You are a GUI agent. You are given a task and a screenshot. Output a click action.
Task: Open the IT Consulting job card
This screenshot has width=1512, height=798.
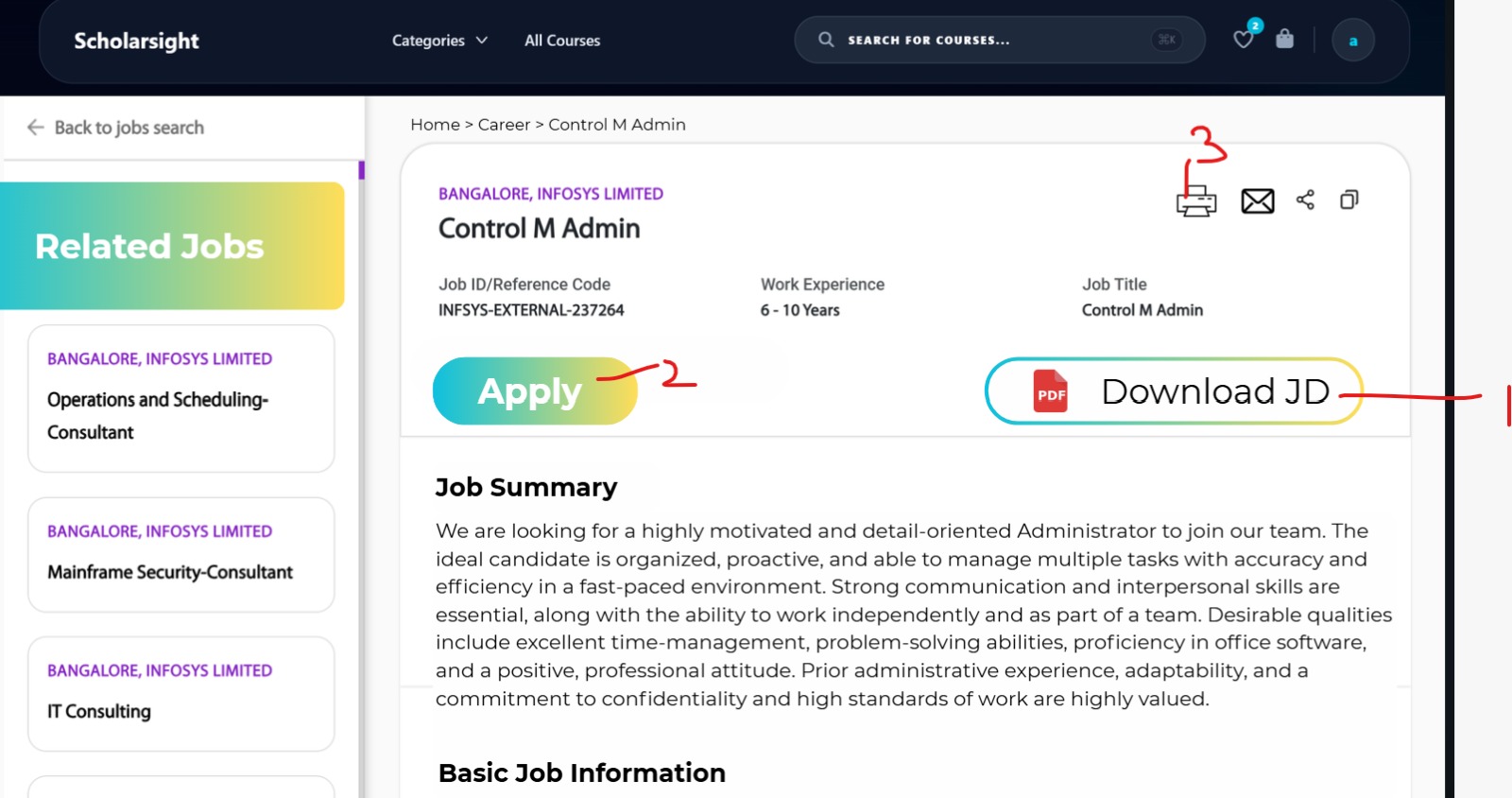coord(181,694)
